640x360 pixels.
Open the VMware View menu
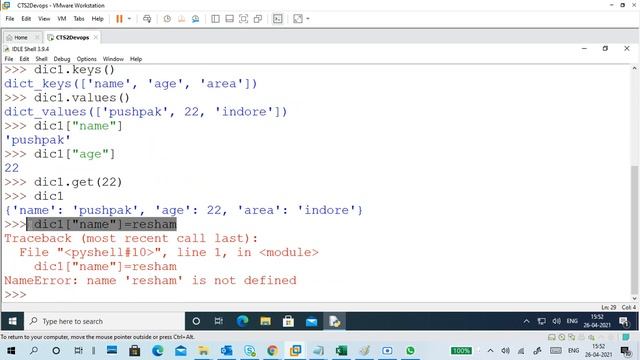pyautogui.click(x=44, y=19)
